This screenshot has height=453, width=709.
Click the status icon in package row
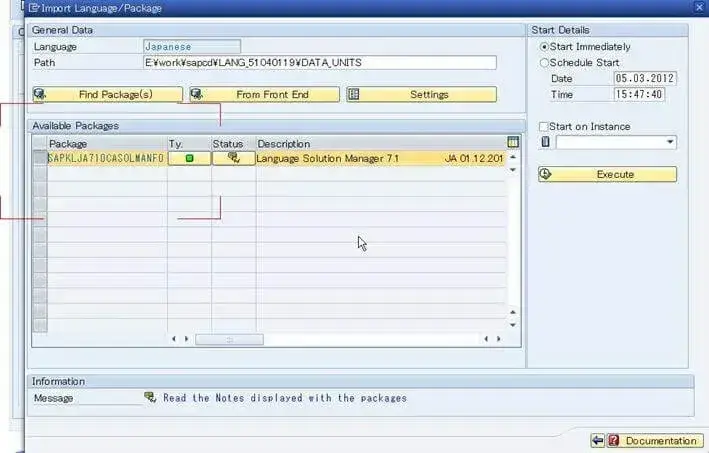pyautogui.click(x=234, y=158)
